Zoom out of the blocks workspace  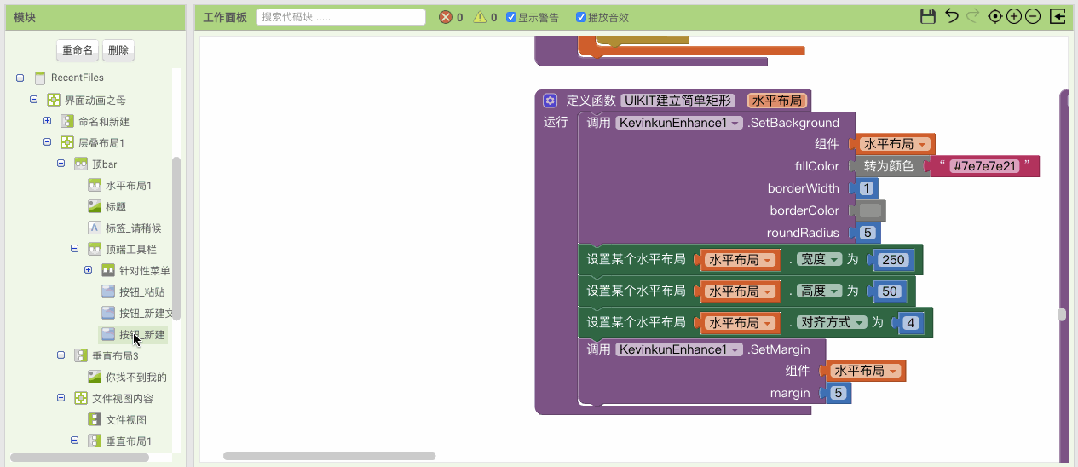1033,17
